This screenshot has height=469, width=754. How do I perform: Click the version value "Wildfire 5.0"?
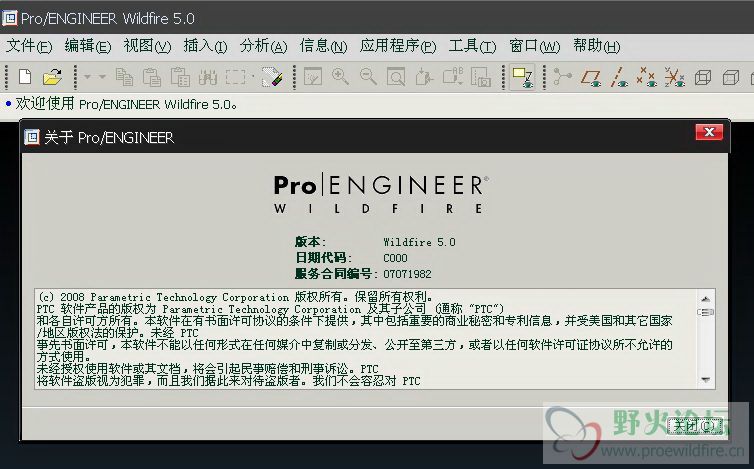pos(419,242)
